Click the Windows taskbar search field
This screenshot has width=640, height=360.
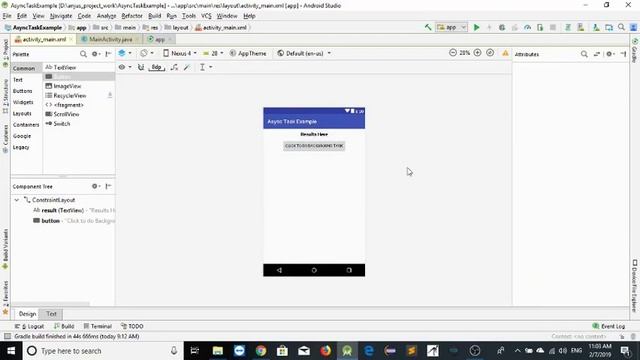tap(103, 351)
